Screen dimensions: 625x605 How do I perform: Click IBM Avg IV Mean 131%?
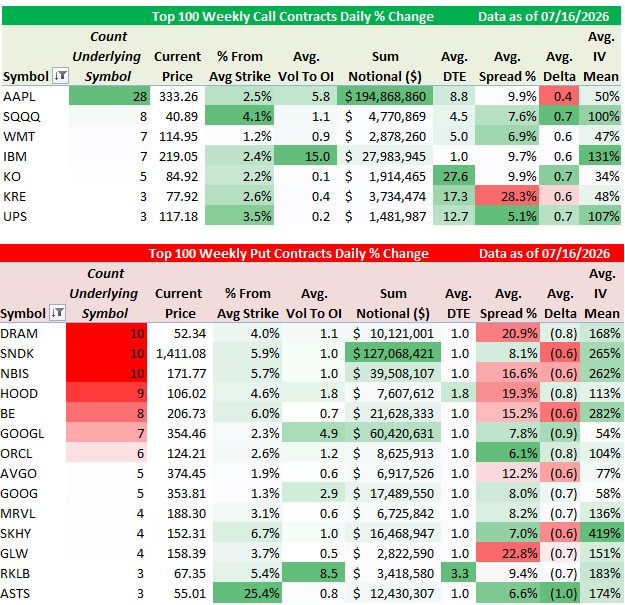[x=599, y=156]
